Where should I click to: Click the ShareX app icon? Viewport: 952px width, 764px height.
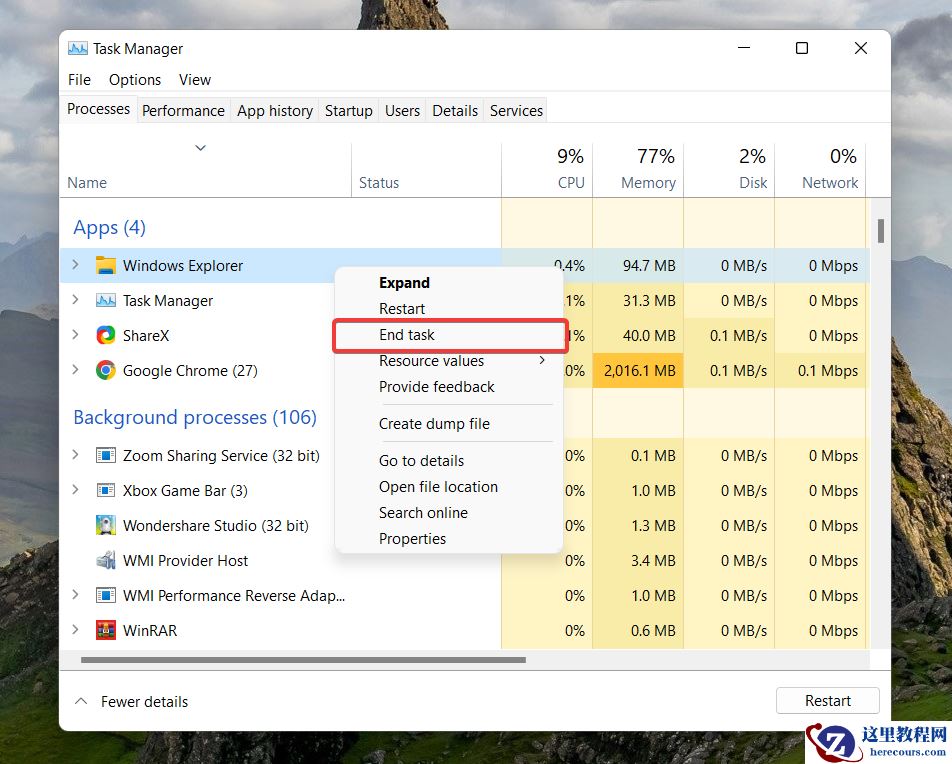(106, 335)
